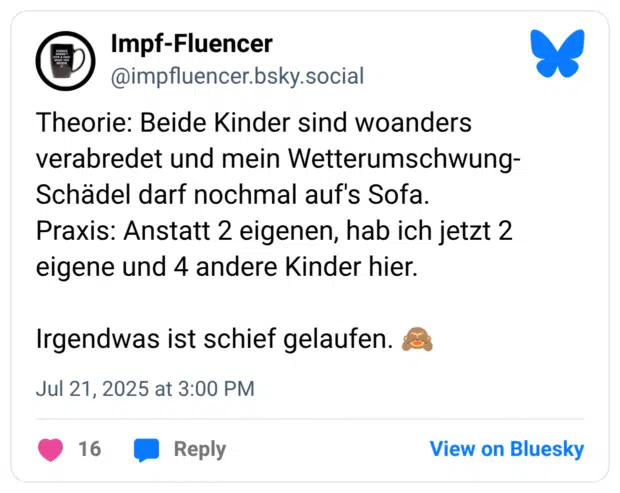620x493 pixels.
Task: Click the blue reply speech bubble icon
Action: pyautogui.click(x=147, y=449)
